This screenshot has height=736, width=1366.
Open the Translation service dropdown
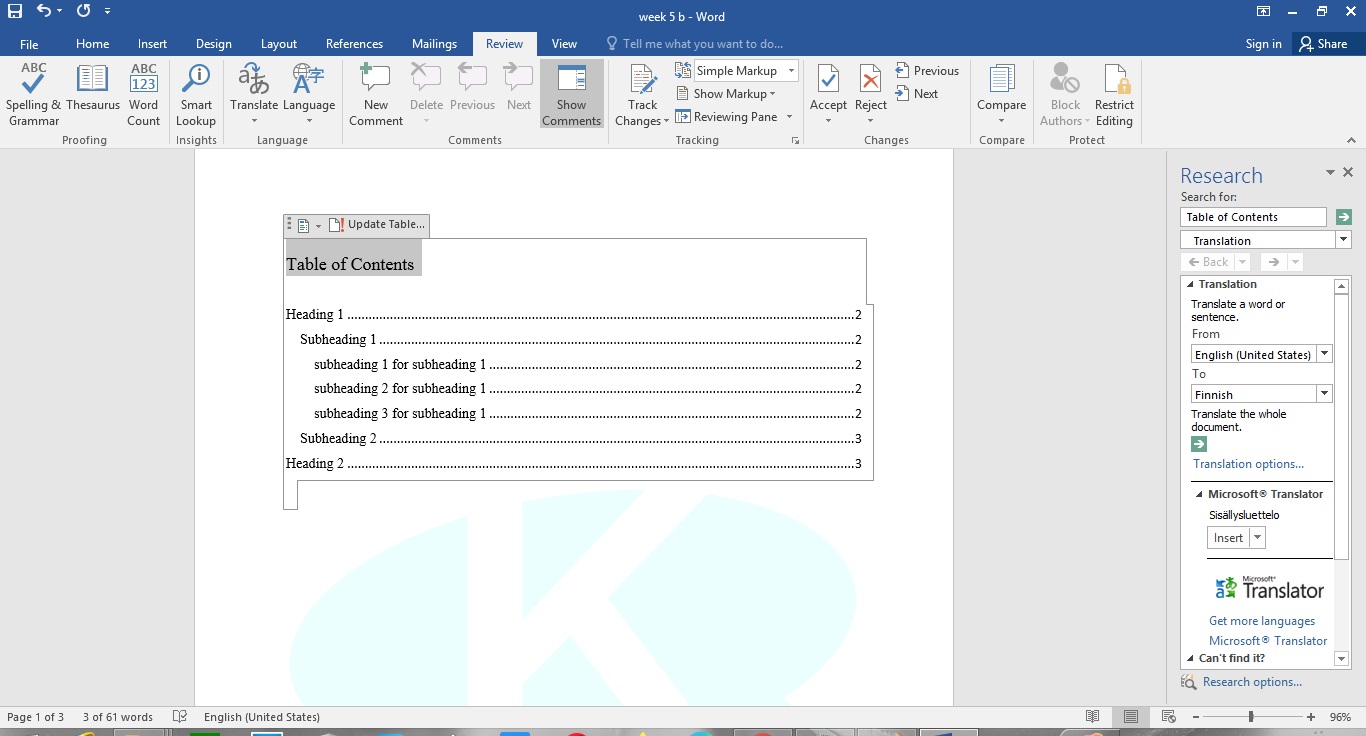click(1343, 240)
